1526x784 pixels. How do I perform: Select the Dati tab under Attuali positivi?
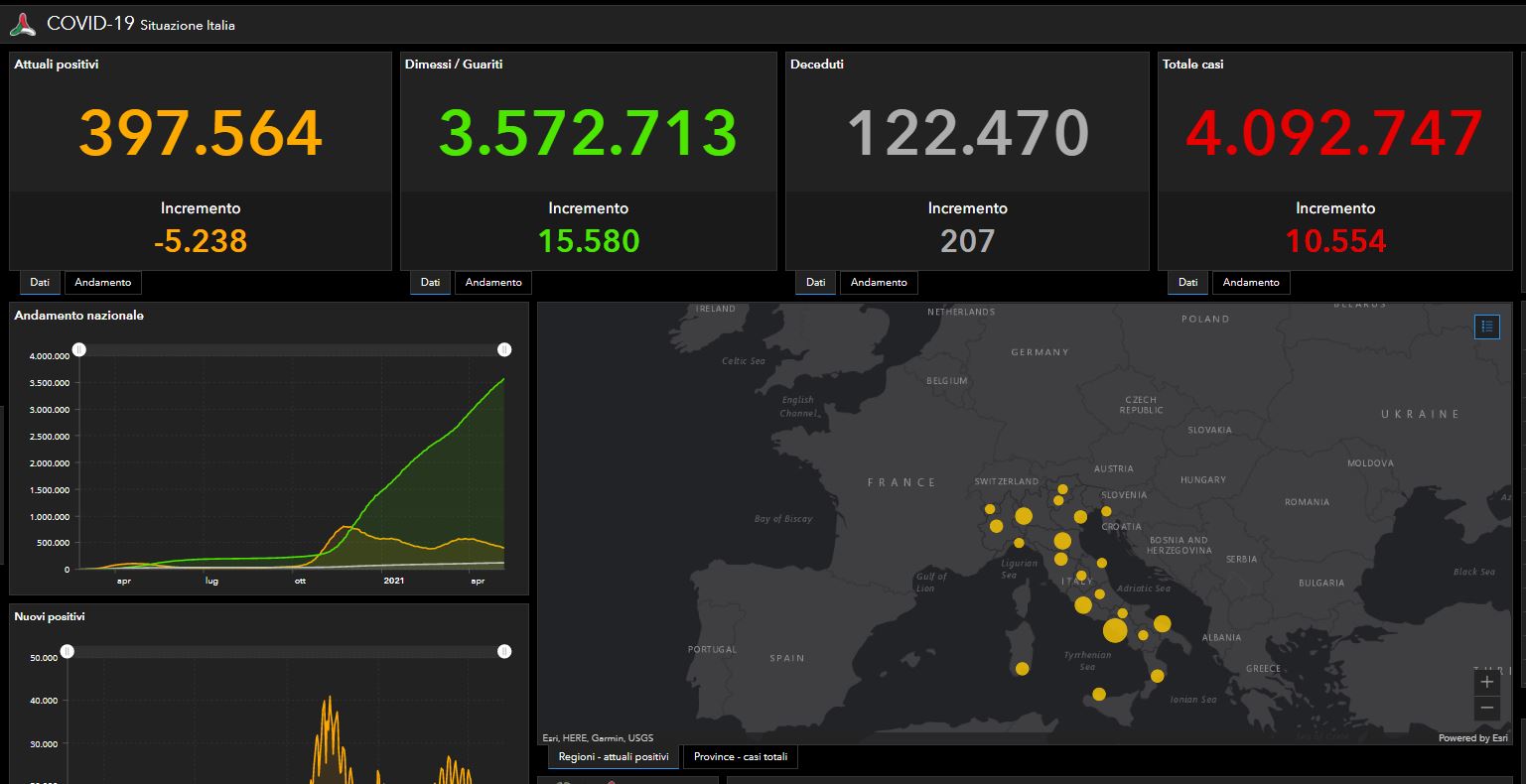[40, 282]
